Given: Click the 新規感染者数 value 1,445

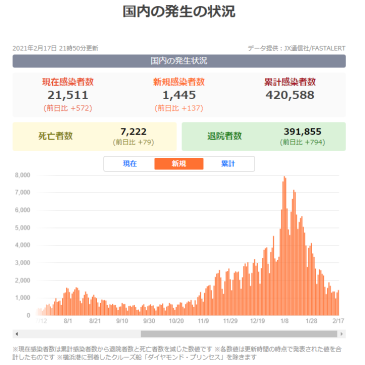Looking at the screenshot, I should pos(179,95).
